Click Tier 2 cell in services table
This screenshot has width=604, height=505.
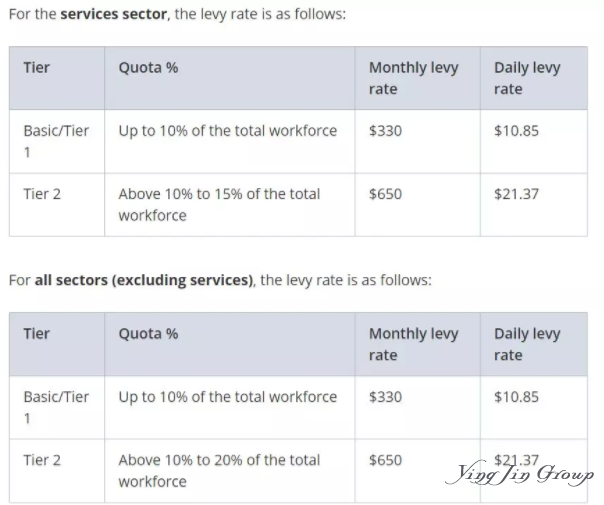57,205
